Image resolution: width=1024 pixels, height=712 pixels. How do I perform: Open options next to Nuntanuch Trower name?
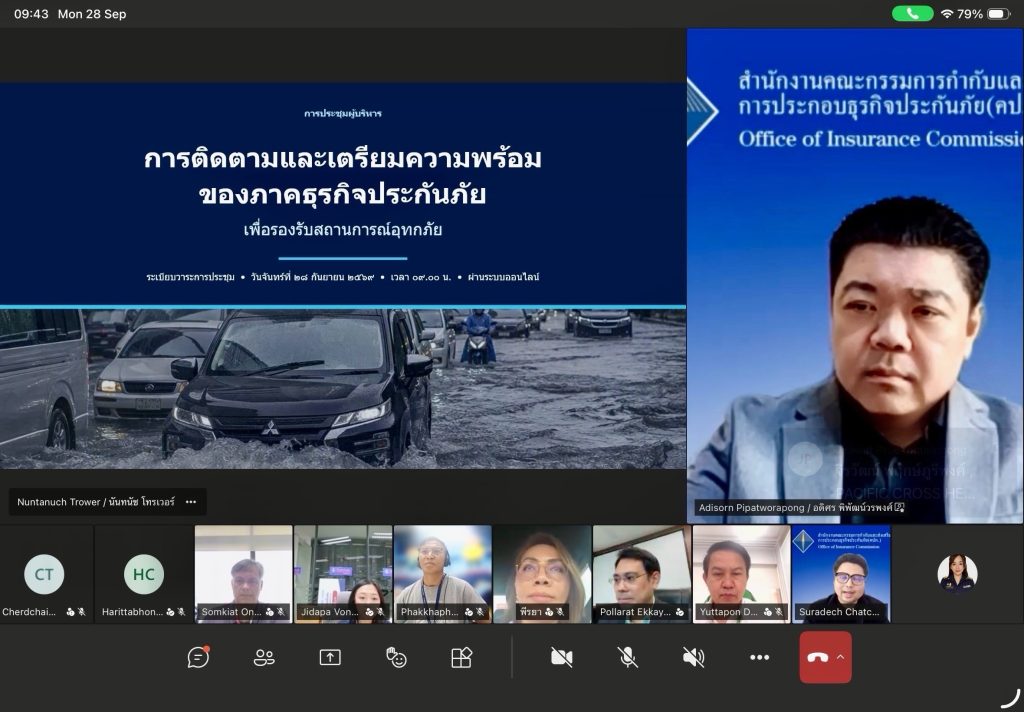pyautogui.click(x=191, y=502)
